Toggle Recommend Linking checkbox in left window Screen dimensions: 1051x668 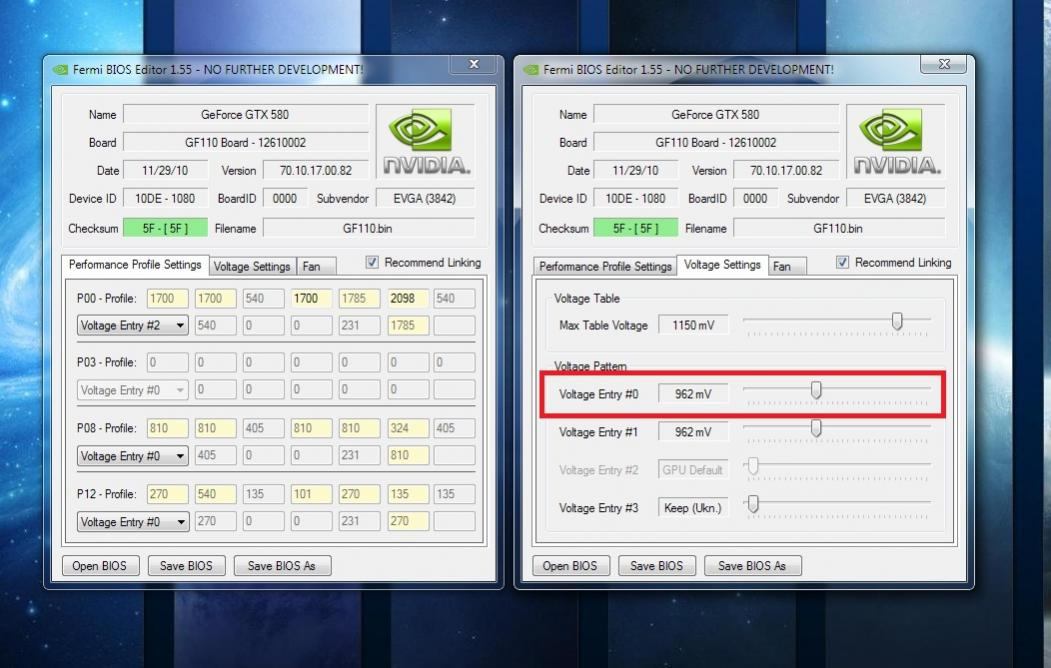[372, 262]
